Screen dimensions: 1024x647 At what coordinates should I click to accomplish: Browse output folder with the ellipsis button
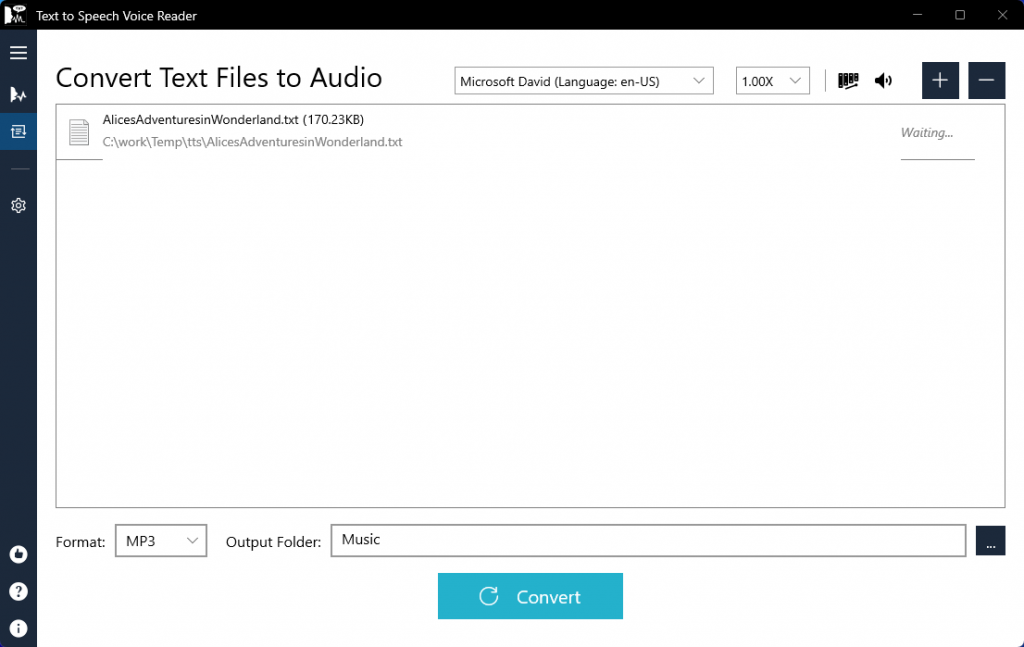(x=990, y=541)
